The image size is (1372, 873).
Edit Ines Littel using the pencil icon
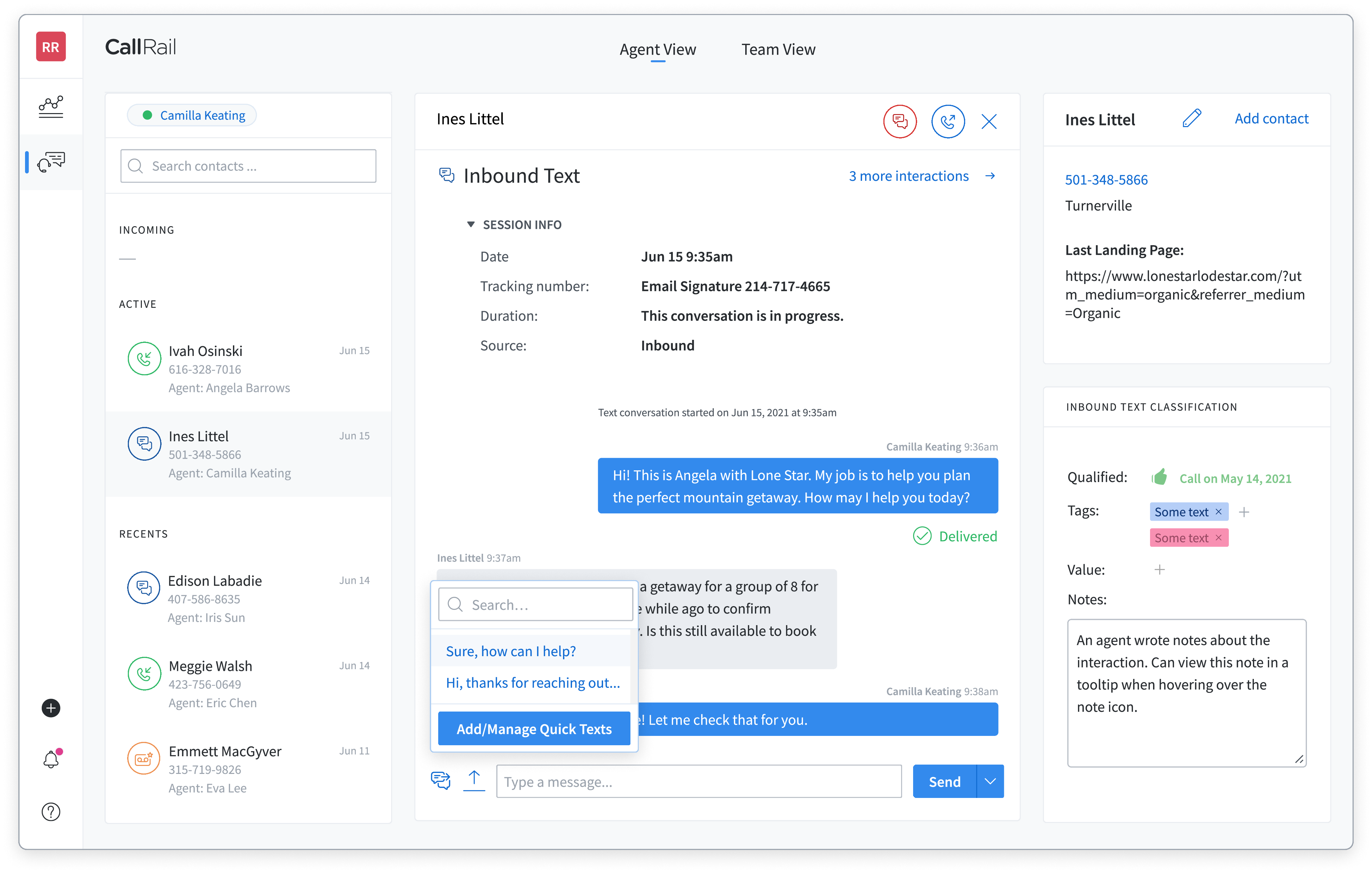(x=1192, y=118)
